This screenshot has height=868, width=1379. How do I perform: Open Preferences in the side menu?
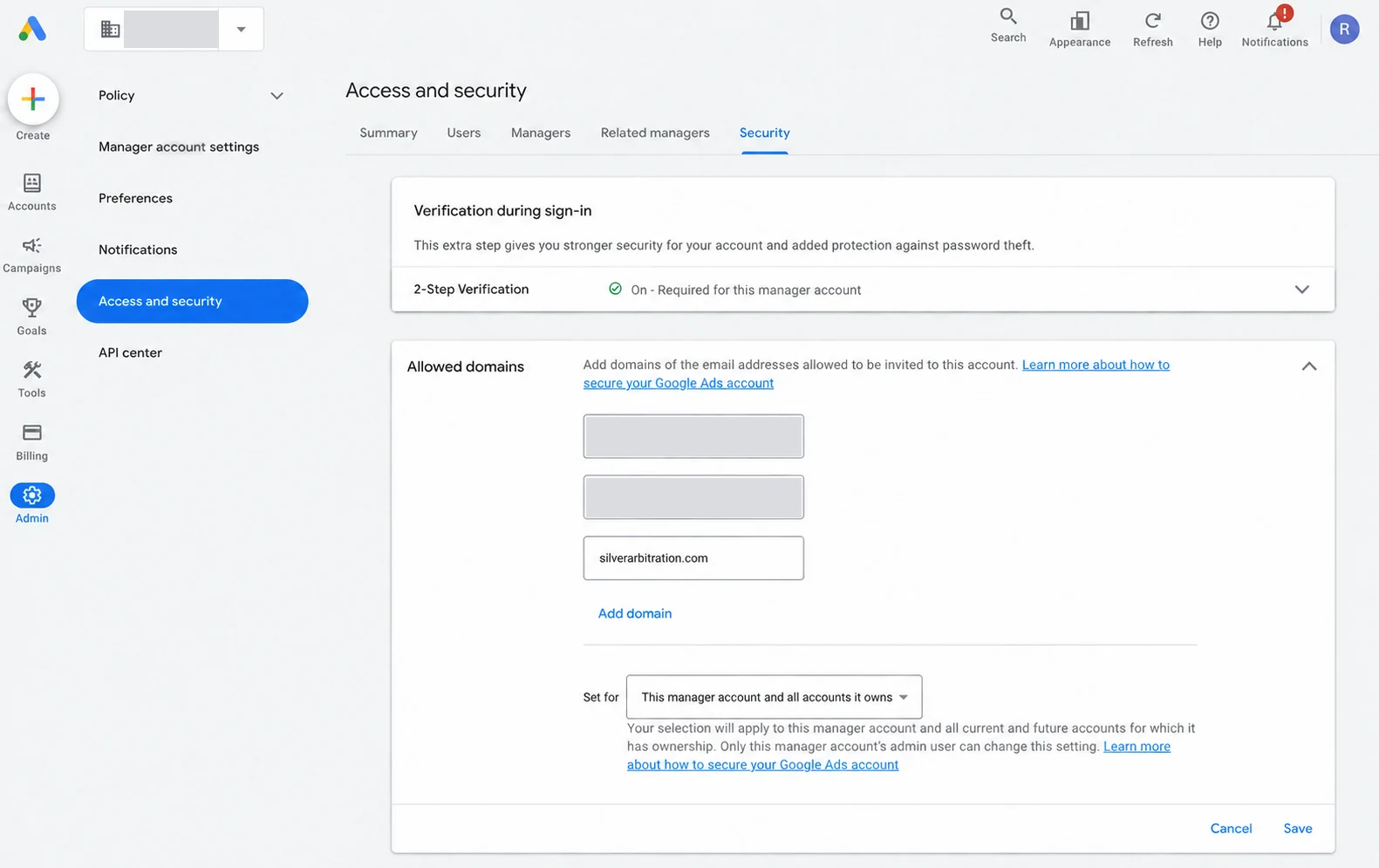[x=135, y=198]
